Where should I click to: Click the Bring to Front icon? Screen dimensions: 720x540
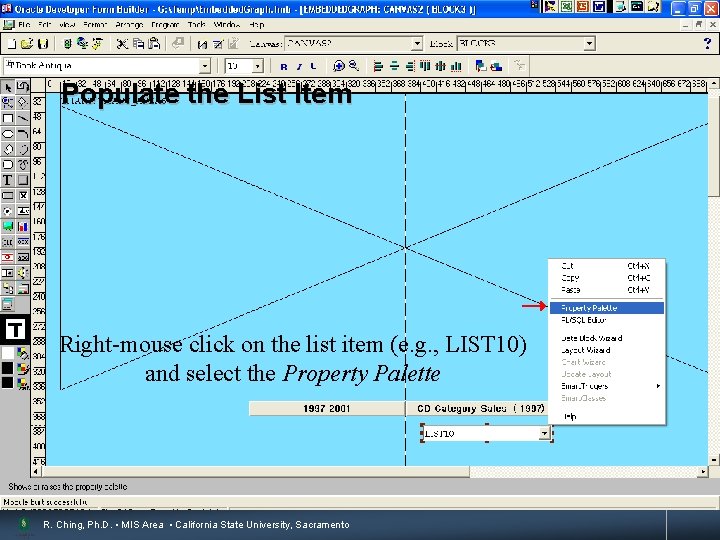tap(480, 66)
